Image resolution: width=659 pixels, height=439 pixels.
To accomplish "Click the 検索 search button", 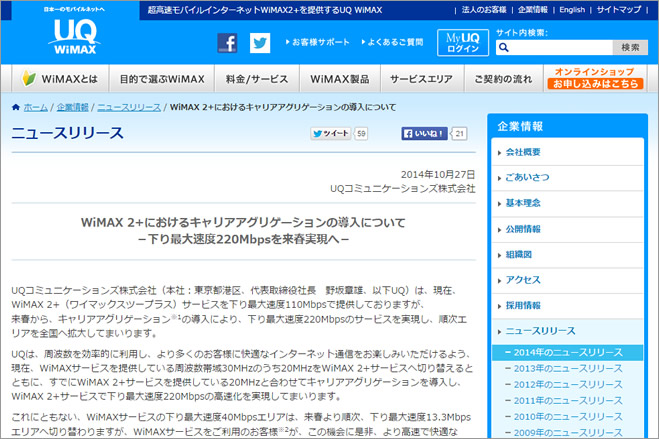I will (x=630, y=47).
